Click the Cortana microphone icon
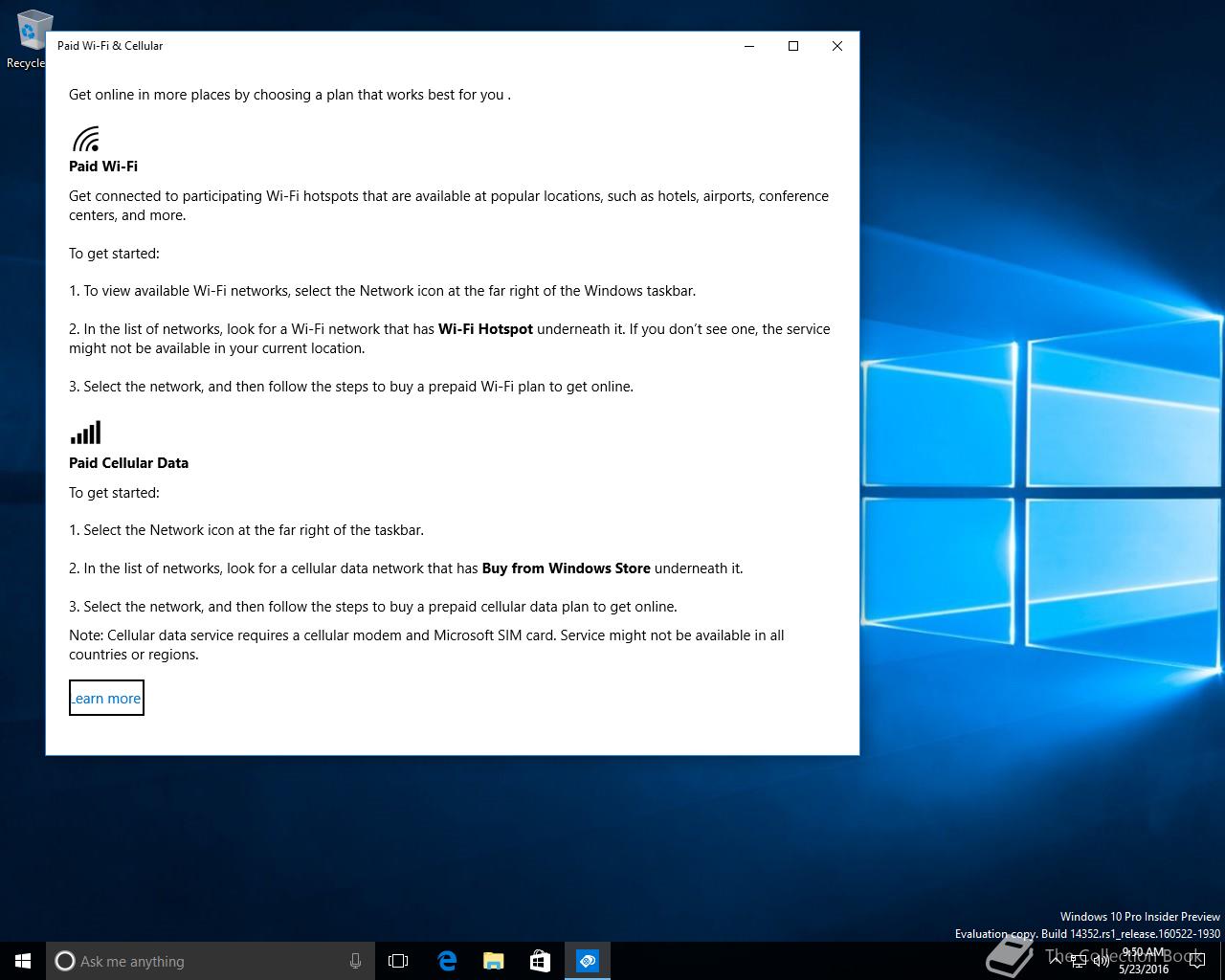1225x980 pixels. tap(355, 961)
